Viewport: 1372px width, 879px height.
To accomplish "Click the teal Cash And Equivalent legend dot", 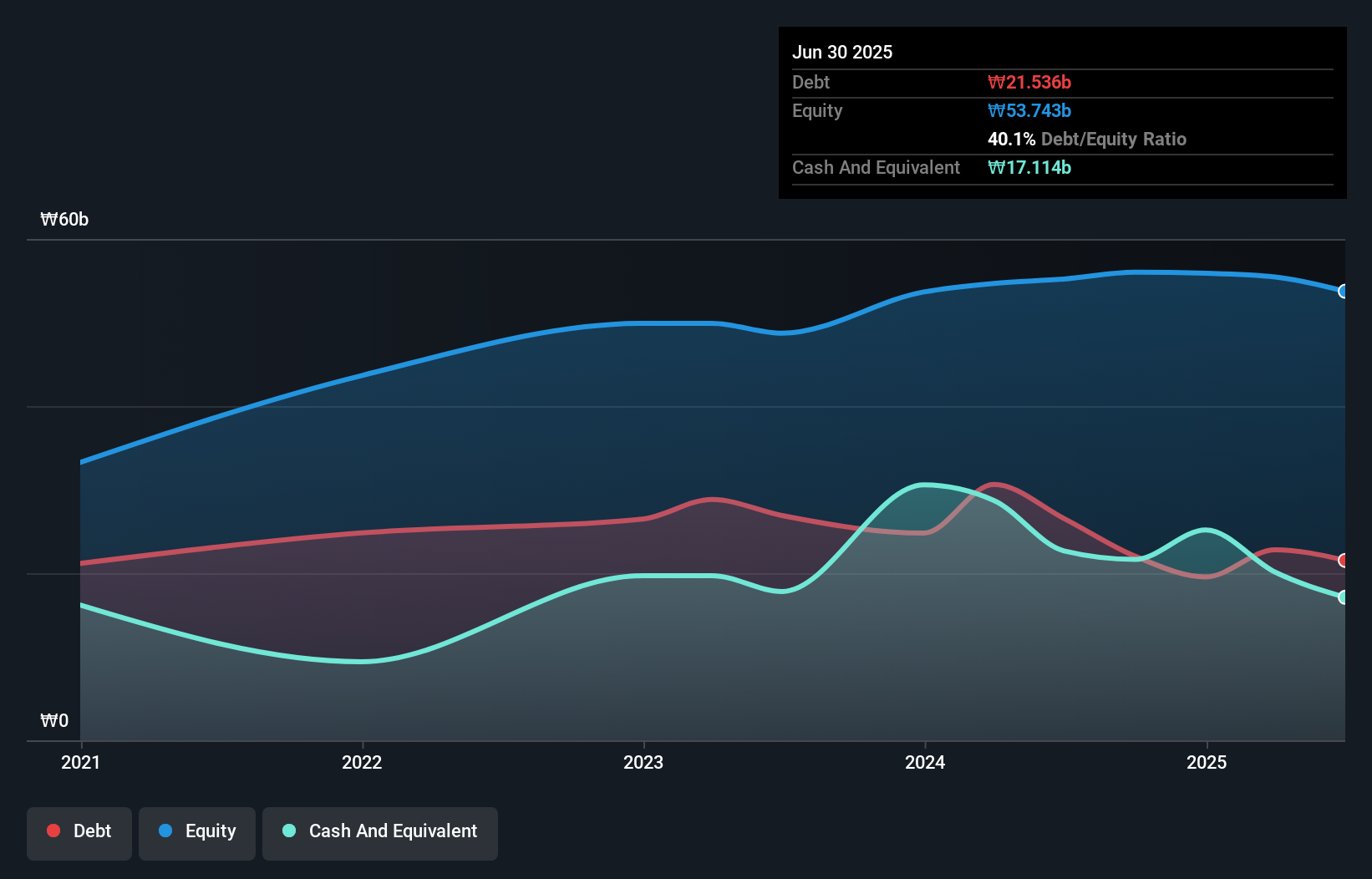I will tap(289, 831).
